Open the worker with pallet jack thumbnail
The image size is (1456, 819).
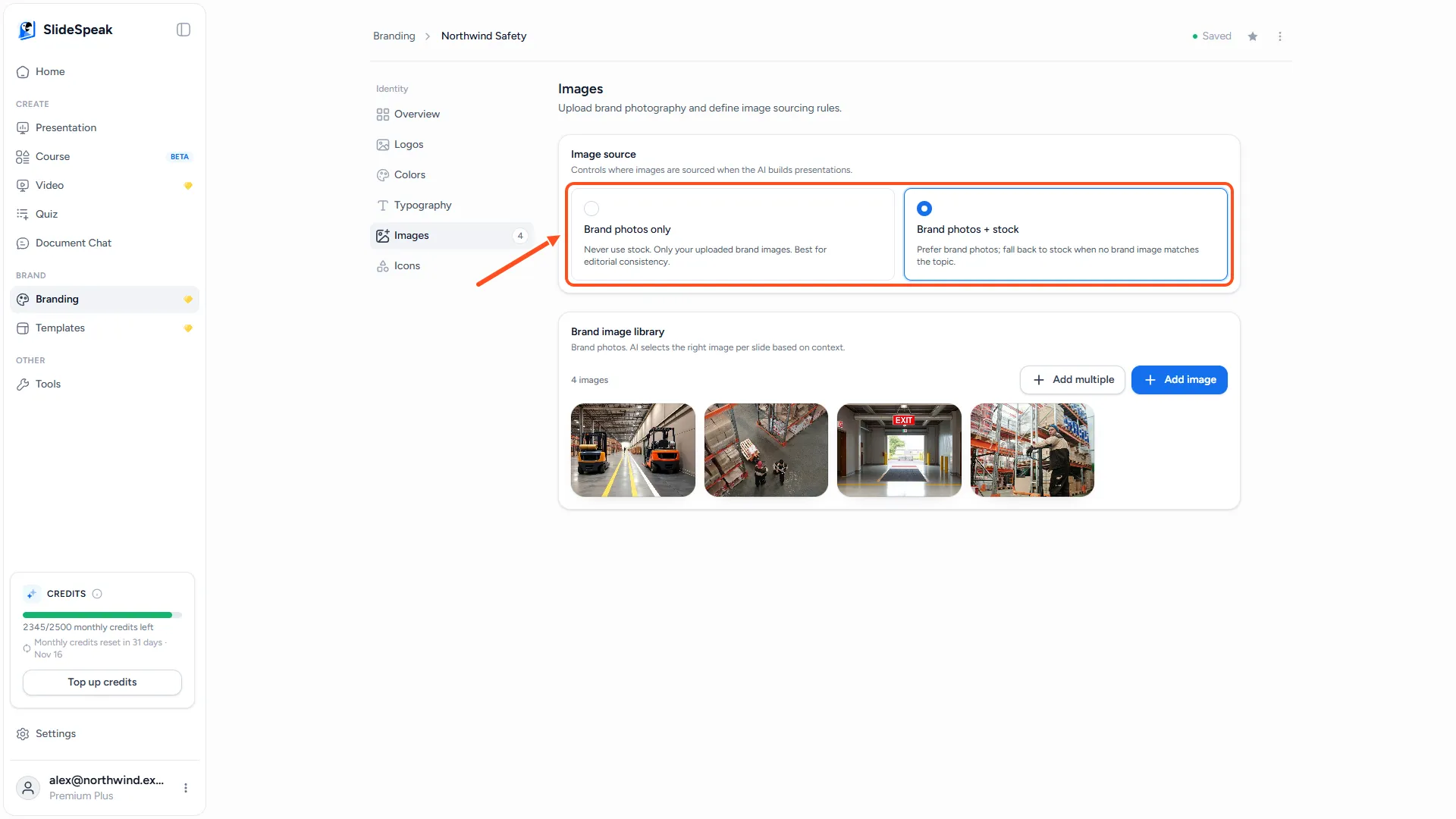tap(1032, 450)
